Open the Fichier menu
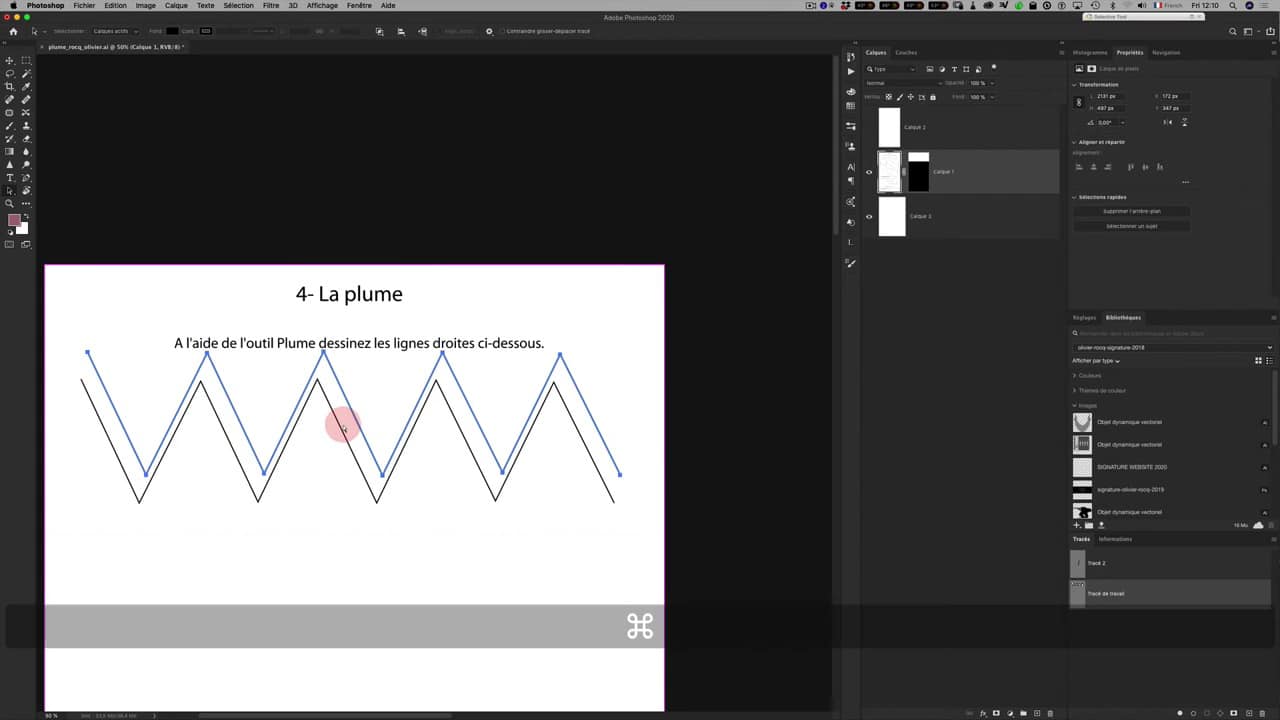The width and height of the screenshot is (1280, 720). coord(84,5)
